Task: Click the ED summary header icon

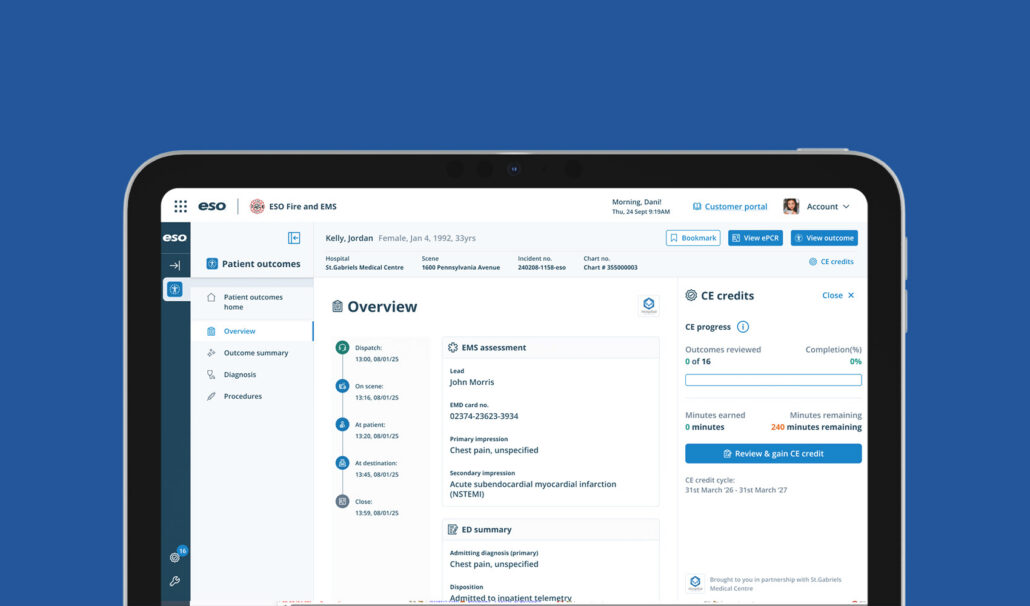Action: pos(453,529)
